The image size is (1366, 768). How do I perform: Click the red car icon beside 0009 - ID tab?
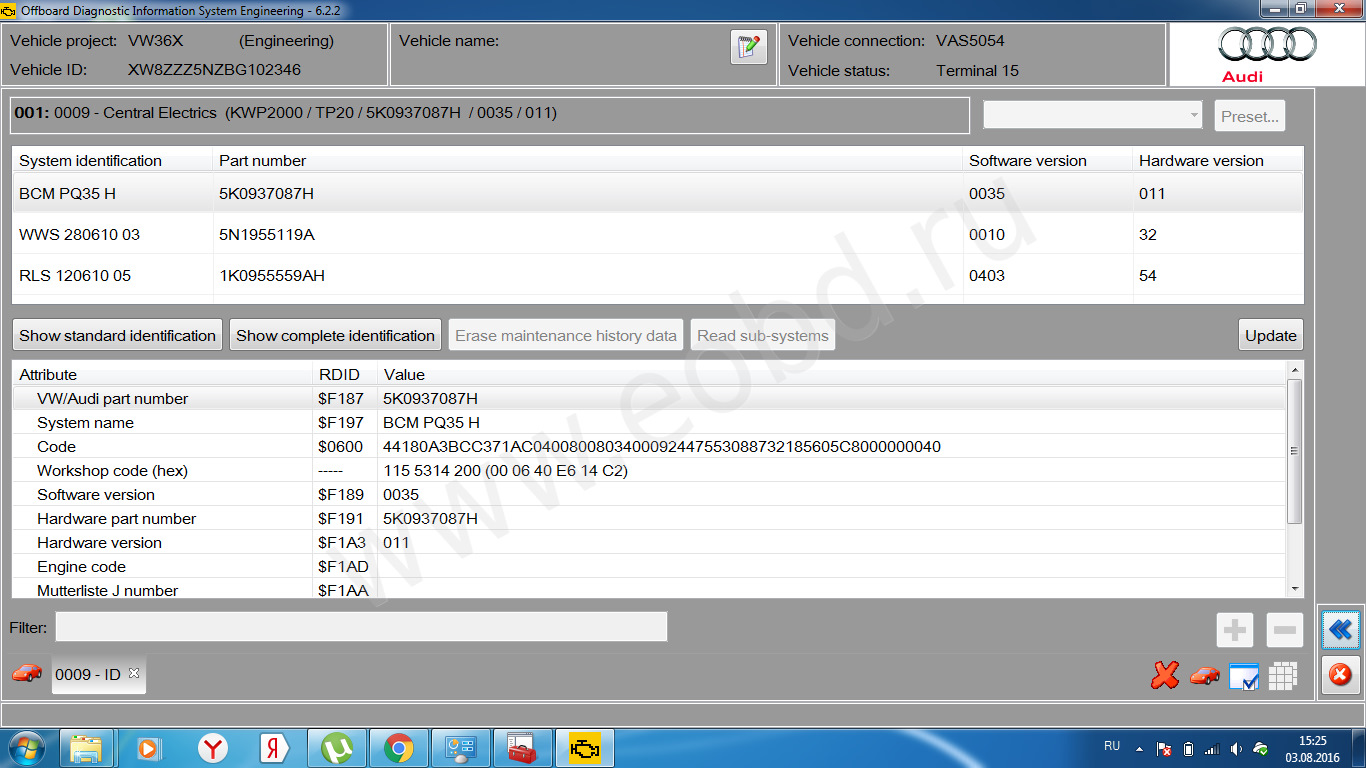coord(27,673)
